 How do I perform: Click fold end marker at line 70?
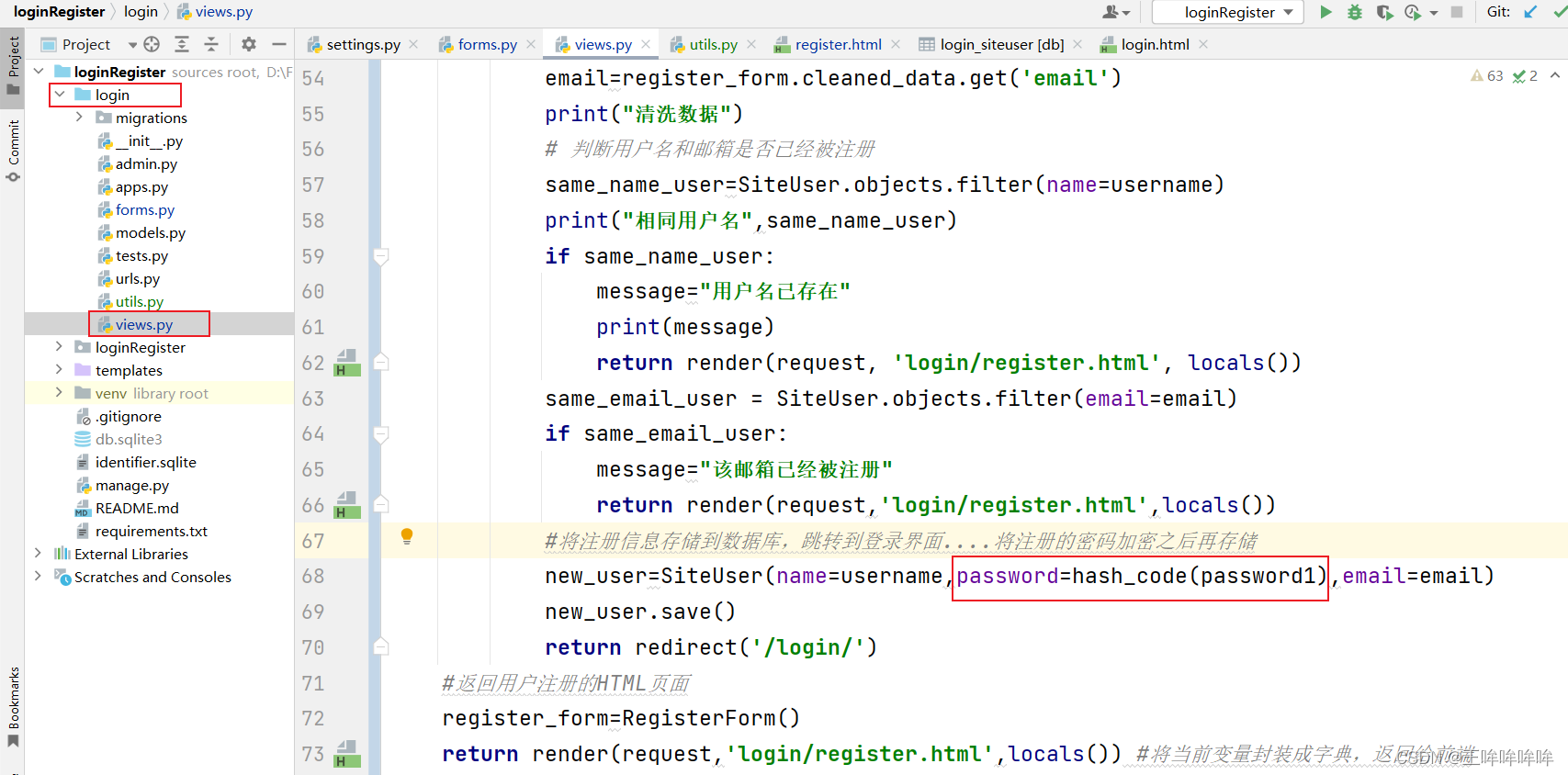[x=380, y=647]
